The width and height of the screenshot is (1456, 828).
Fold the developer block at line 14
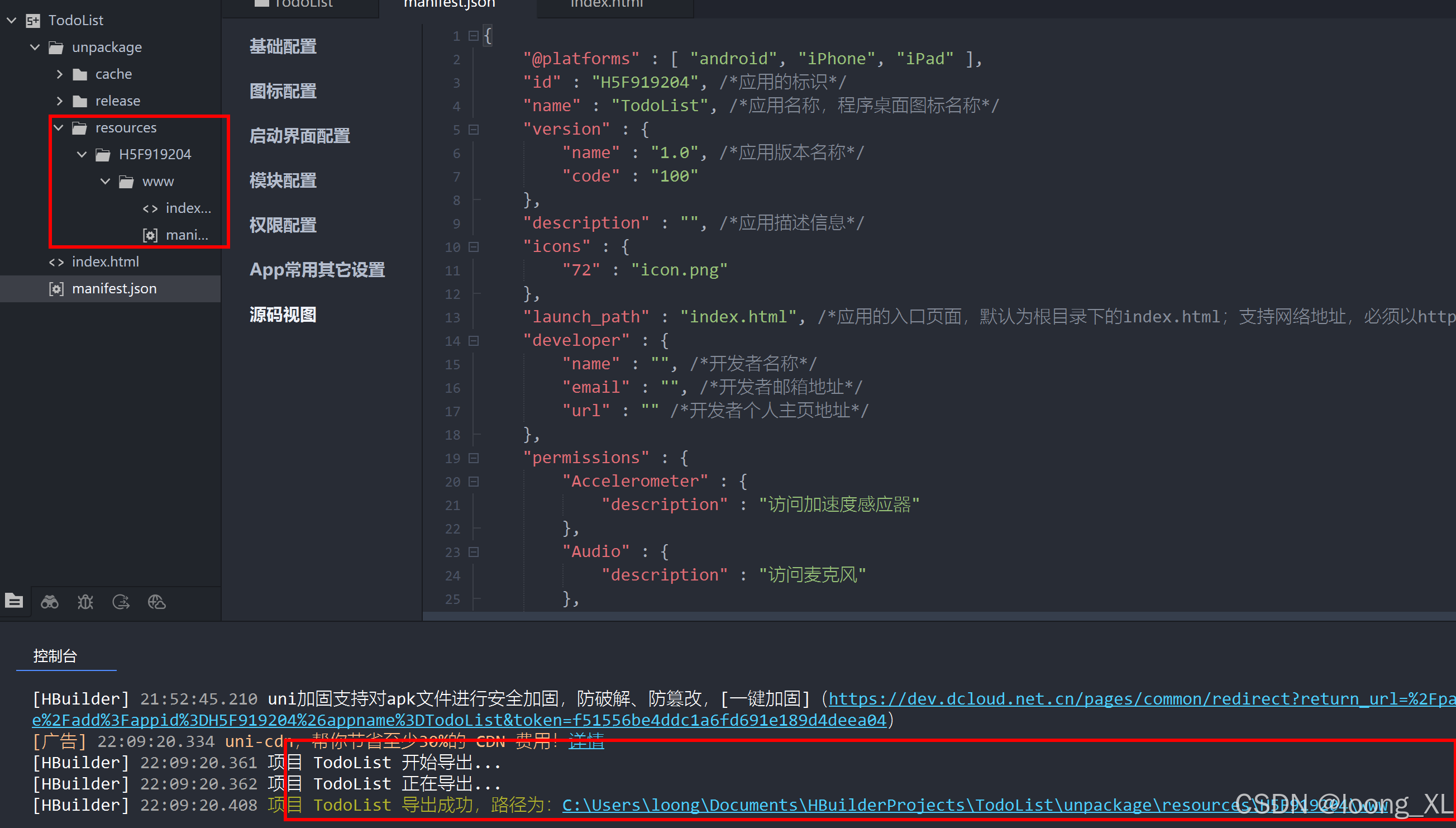click(x=474, y=341)
